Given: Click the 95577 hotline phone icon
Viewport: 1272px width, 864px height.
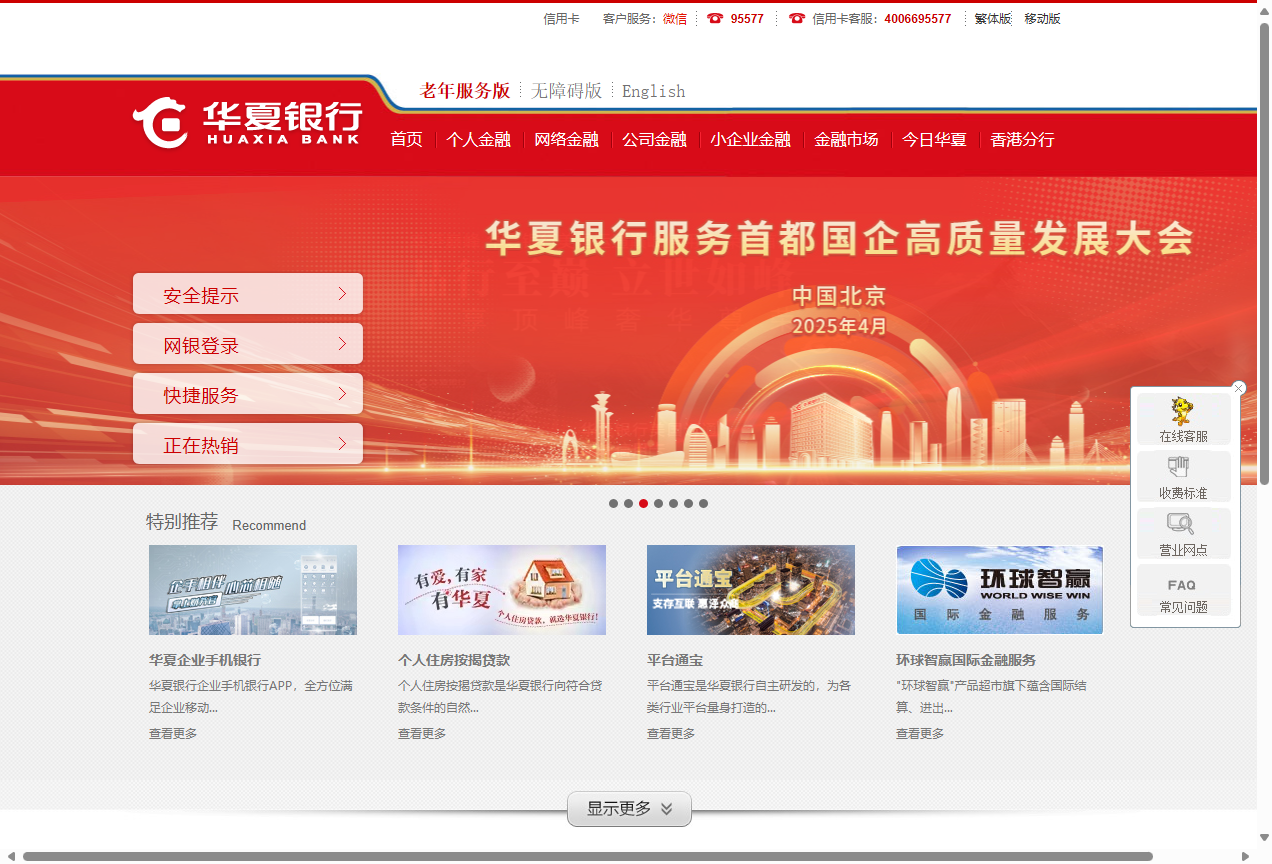Looking at the screenshot, I should click(715, 19).
